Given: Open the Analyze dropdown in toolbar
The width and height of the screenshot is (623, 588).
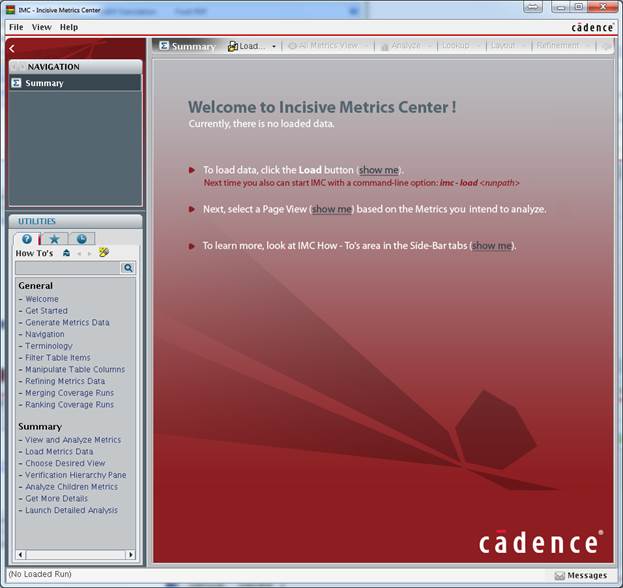Looking at the screenshot, I should pos(430,46).
